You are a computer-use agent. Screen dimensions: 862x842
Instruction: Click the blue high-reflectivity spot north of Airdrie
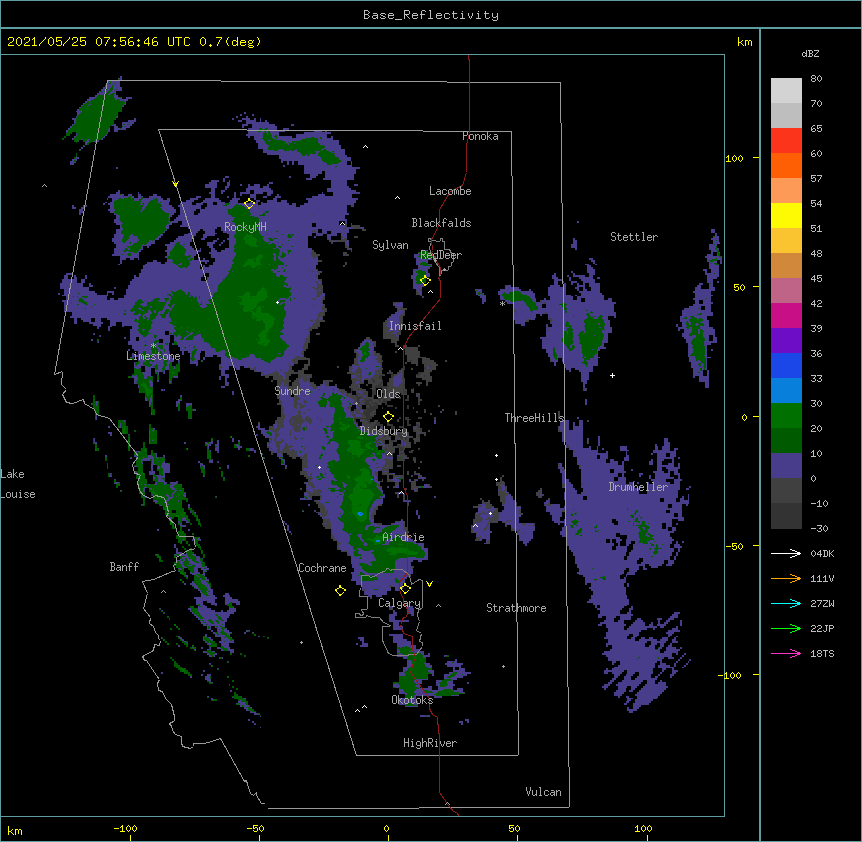[x=360, y=514]
